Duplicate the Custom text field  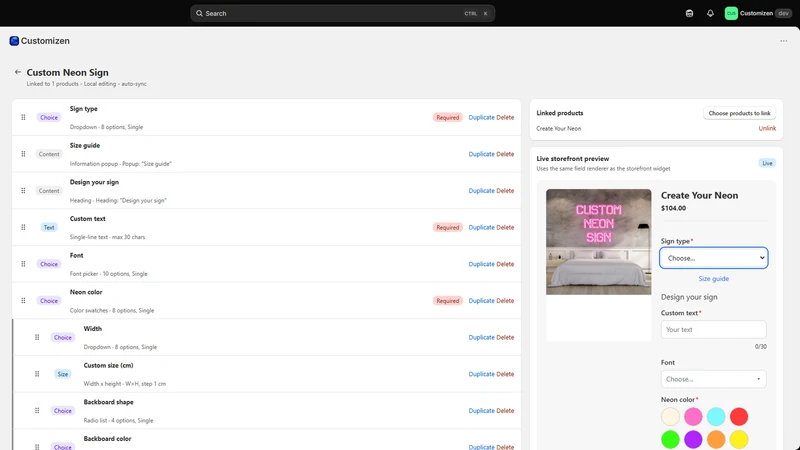click(x=481, y=228)
